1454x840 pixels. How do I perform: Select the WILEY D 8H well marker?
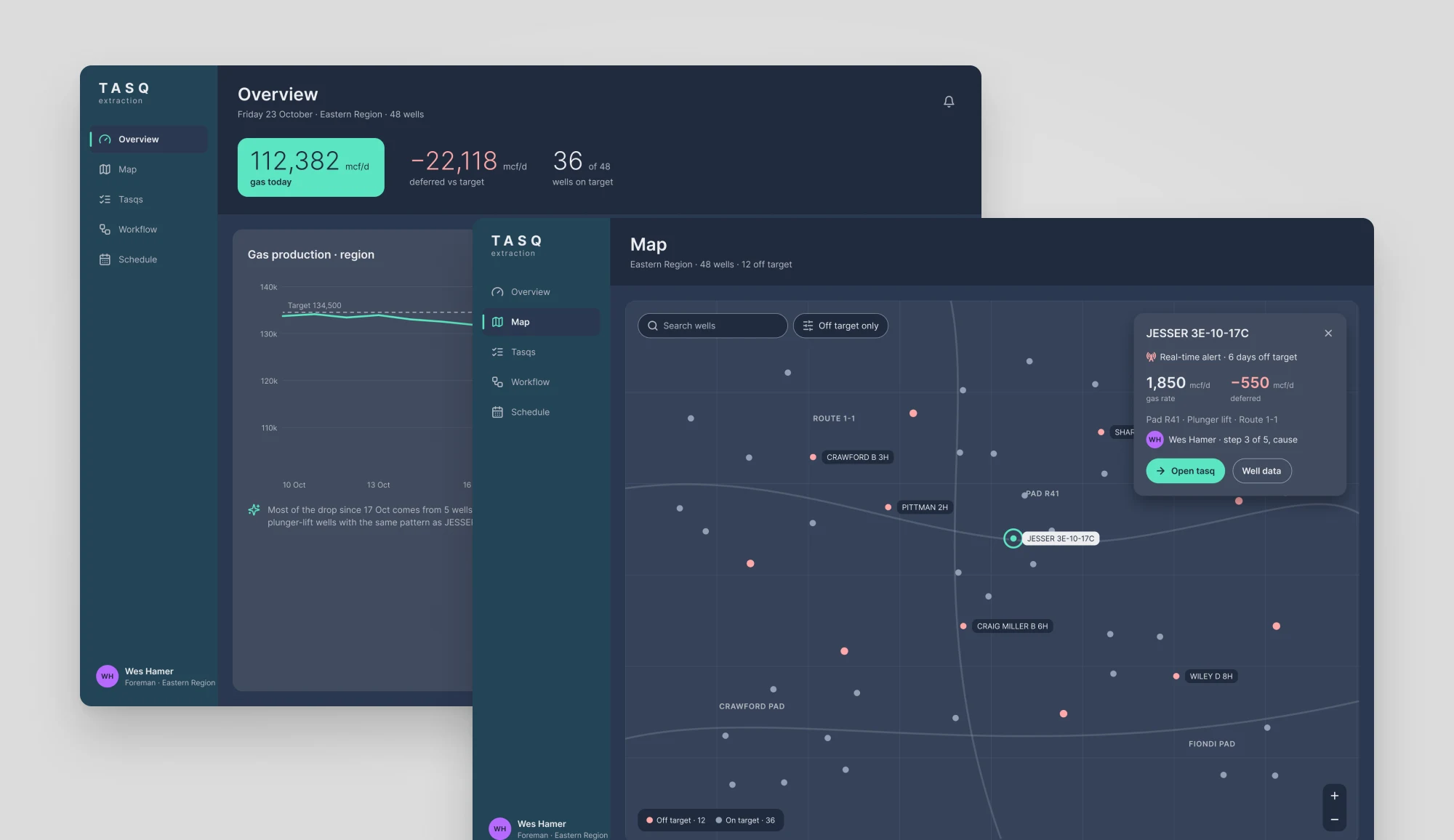pyautogui.click(x=1176, y=676)
